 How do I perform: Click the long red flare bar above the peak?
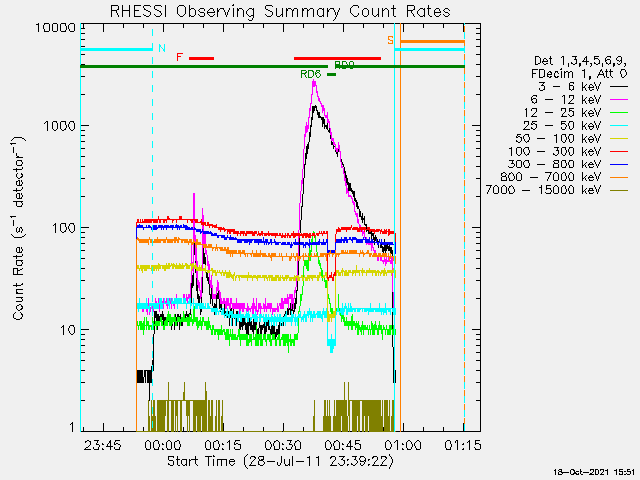[337, 58]
